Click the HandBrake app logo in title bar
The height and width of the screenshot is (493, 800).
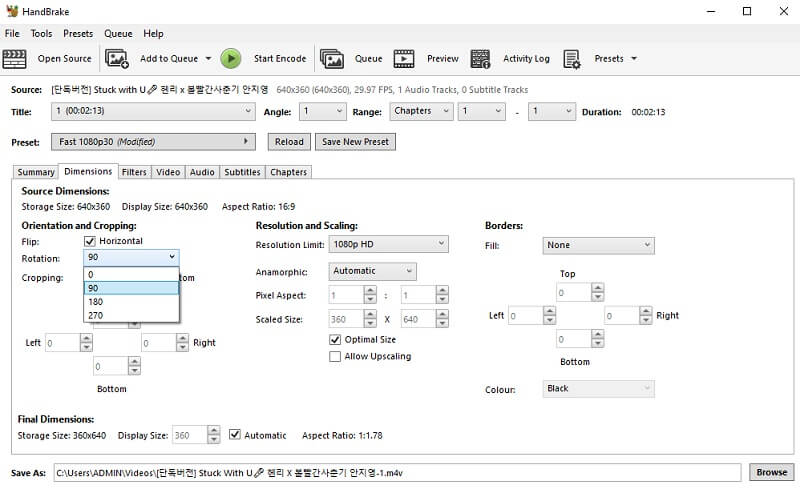pyautogui.click(x=12, y=11)
